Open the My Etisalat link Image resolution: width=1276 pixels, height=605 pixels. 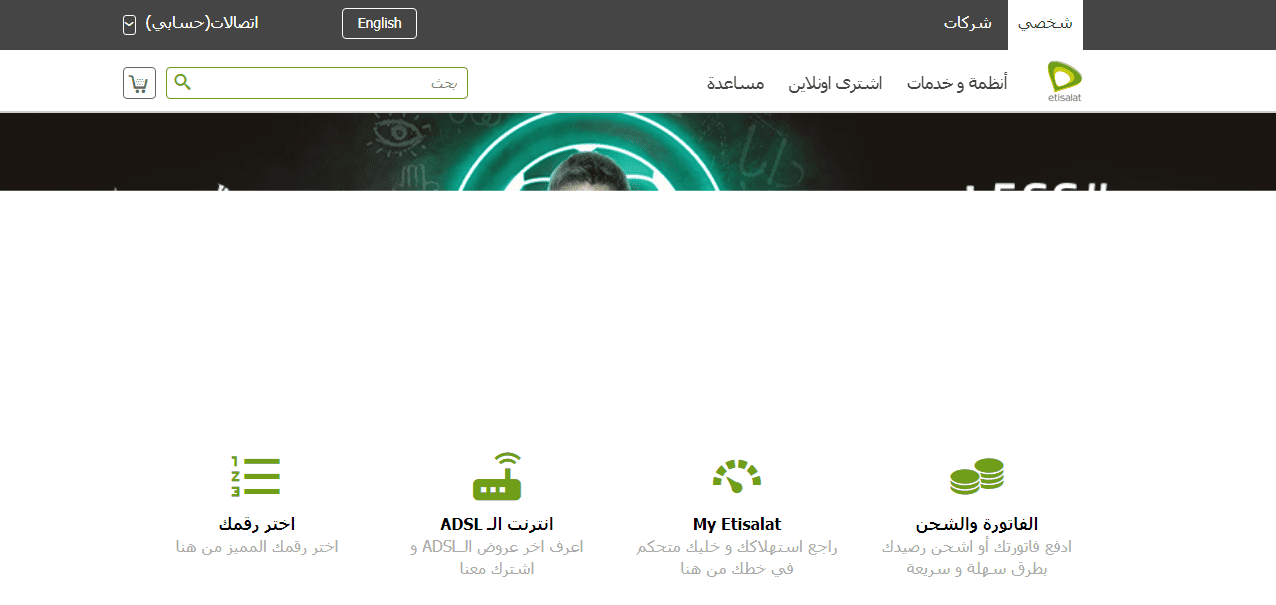click(737, 524)
